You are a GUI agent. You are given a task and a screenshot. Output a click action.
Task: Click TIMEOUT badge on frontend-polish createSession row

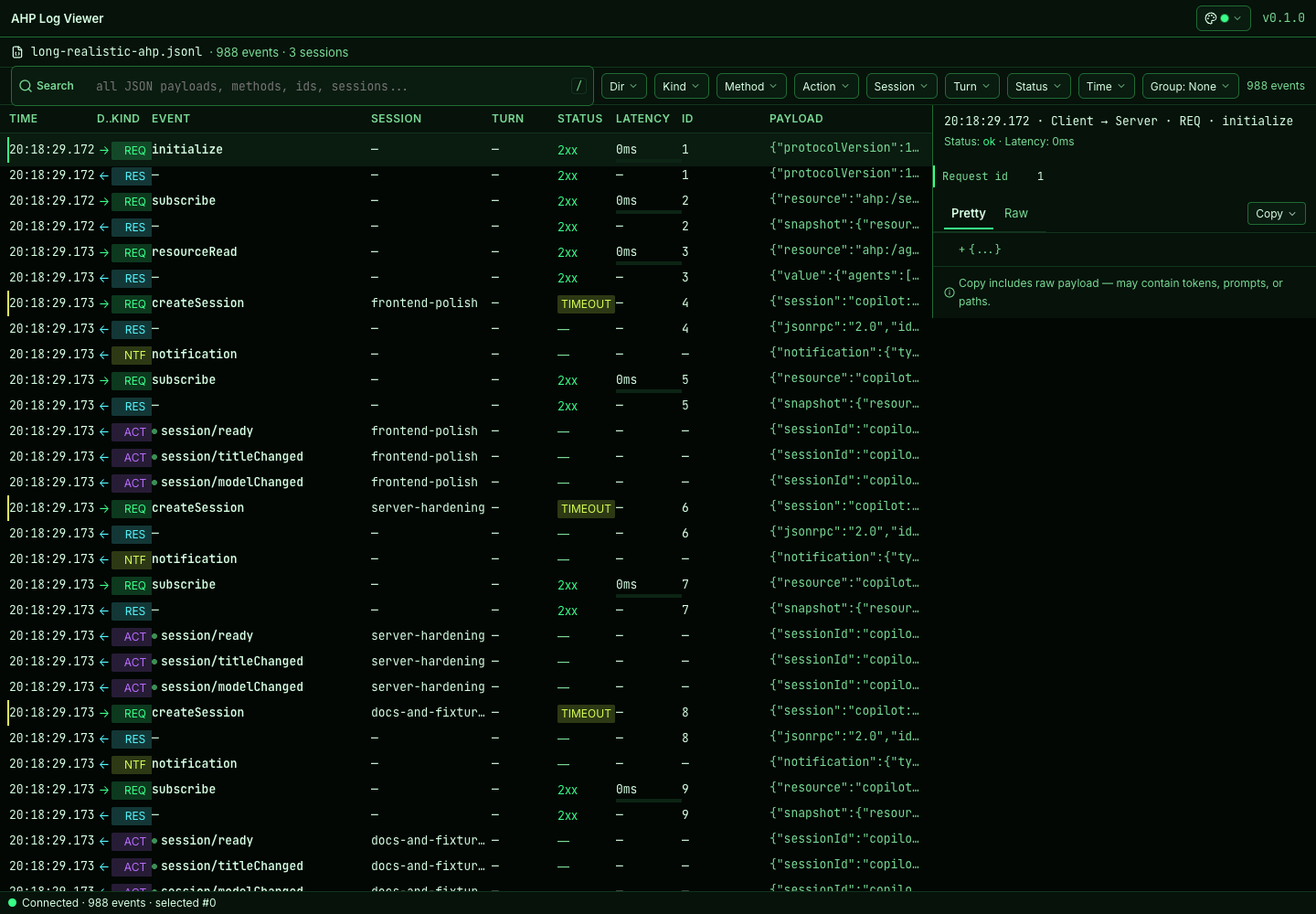[586, 303]
